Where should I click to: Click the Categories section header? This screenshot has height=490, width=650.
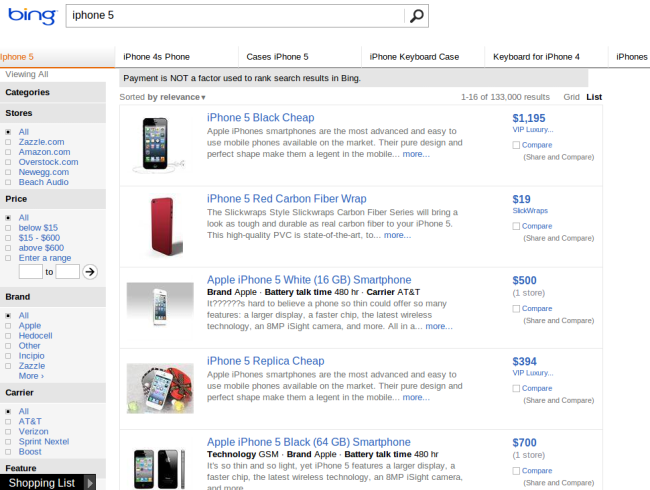click(53, 92)
